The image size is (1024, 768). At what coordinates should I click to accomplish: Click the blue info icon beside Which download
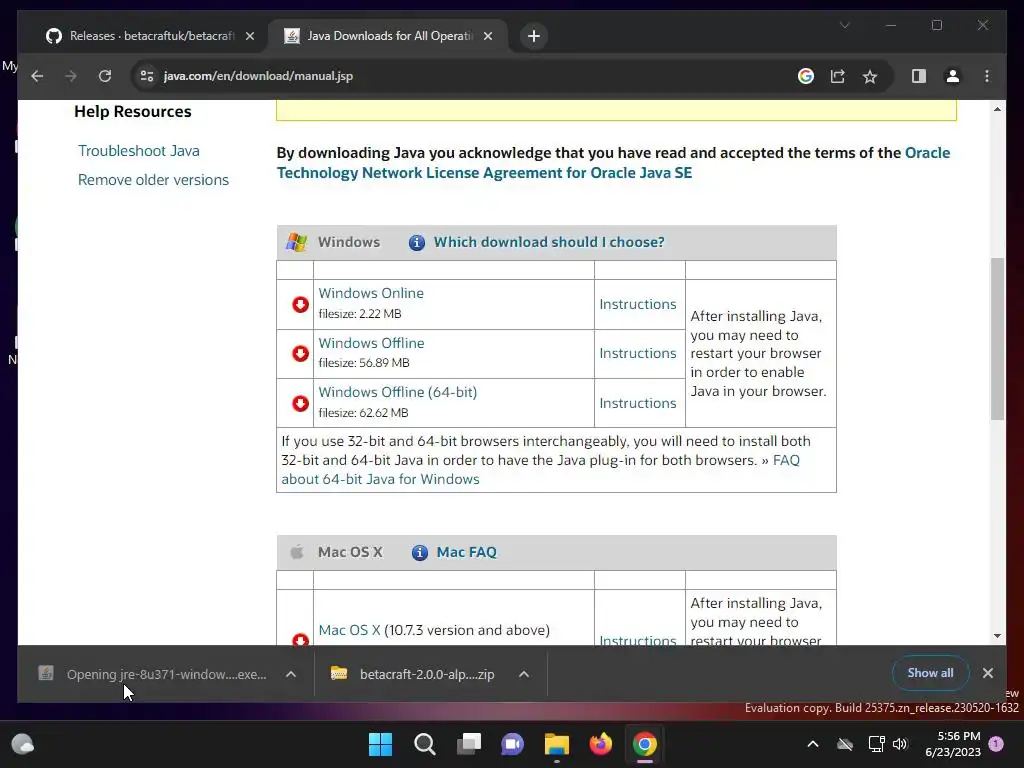click(x=417, y=243)
